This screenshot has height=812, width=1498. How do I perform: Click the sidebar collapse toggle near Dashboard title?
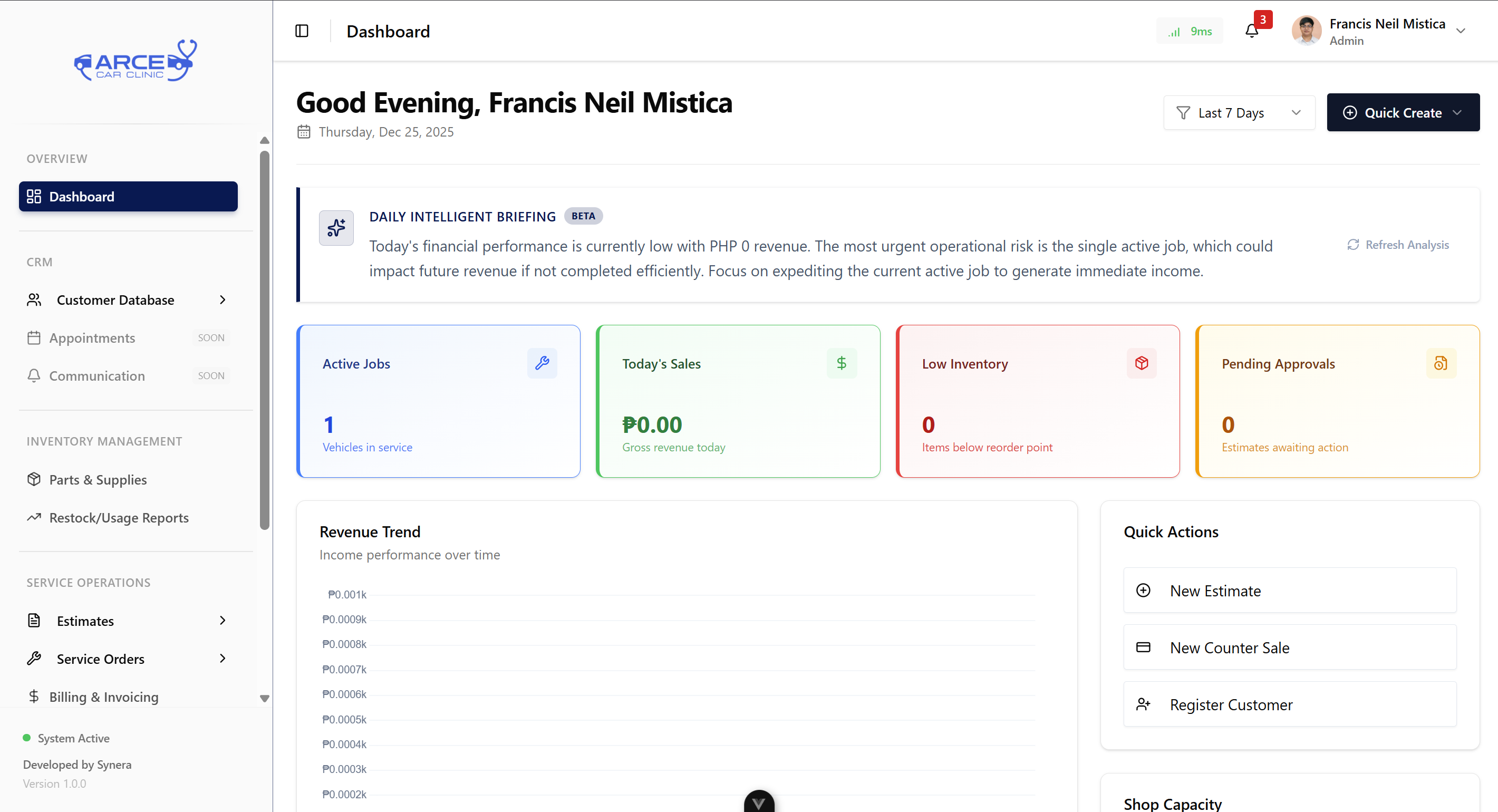pos(302,30)
